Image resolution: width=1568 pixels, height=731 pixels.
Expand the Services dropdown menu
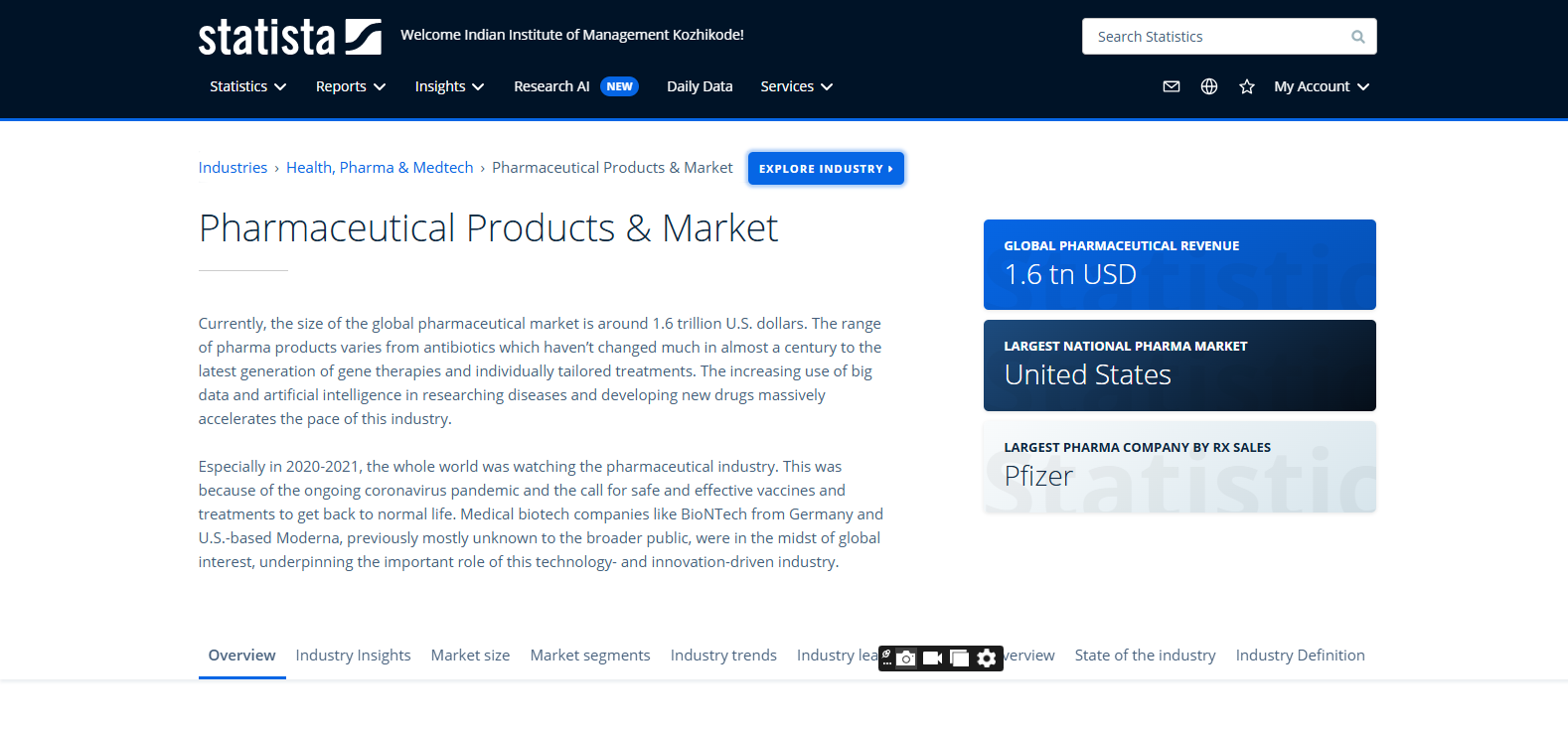tap(796, 86)
